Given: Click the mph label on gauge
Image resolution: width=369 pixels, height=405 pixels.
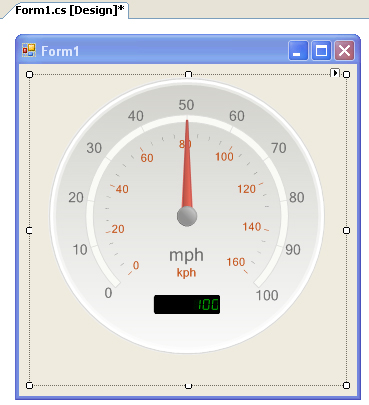Looking at the screenshot, I should tap(186, 256).
